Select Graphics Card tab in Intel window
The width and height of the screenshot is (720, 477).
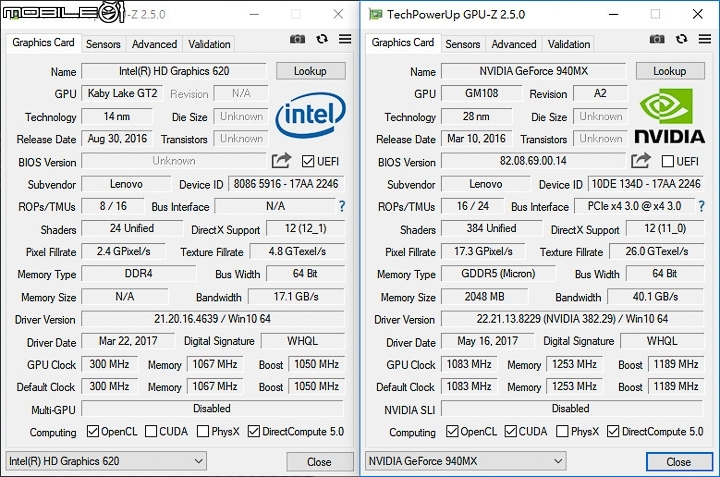coord(43,43)
